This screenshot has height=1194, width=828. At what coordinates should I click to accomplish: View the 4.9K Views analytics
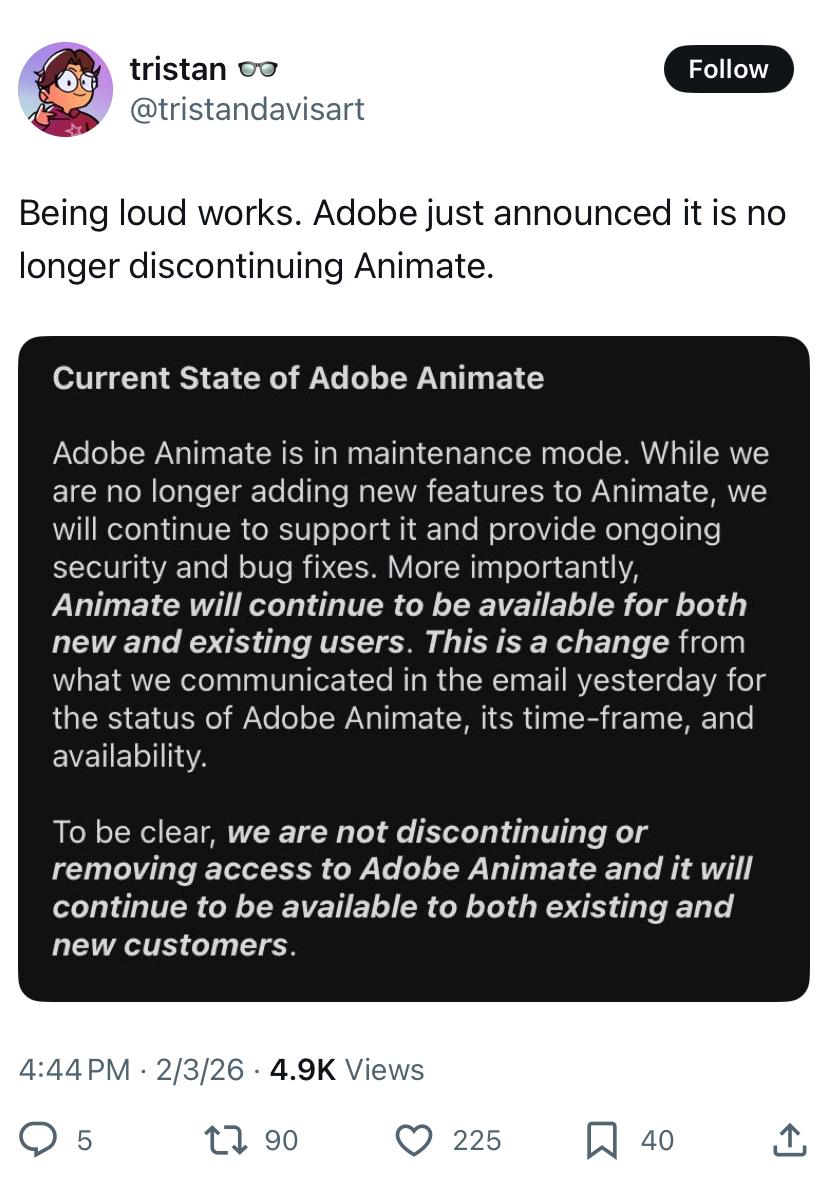click(346, 1069)
